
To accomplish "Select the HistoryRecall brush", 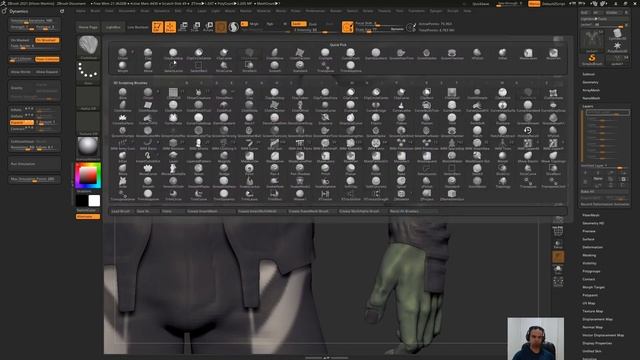I will point(527,131).
